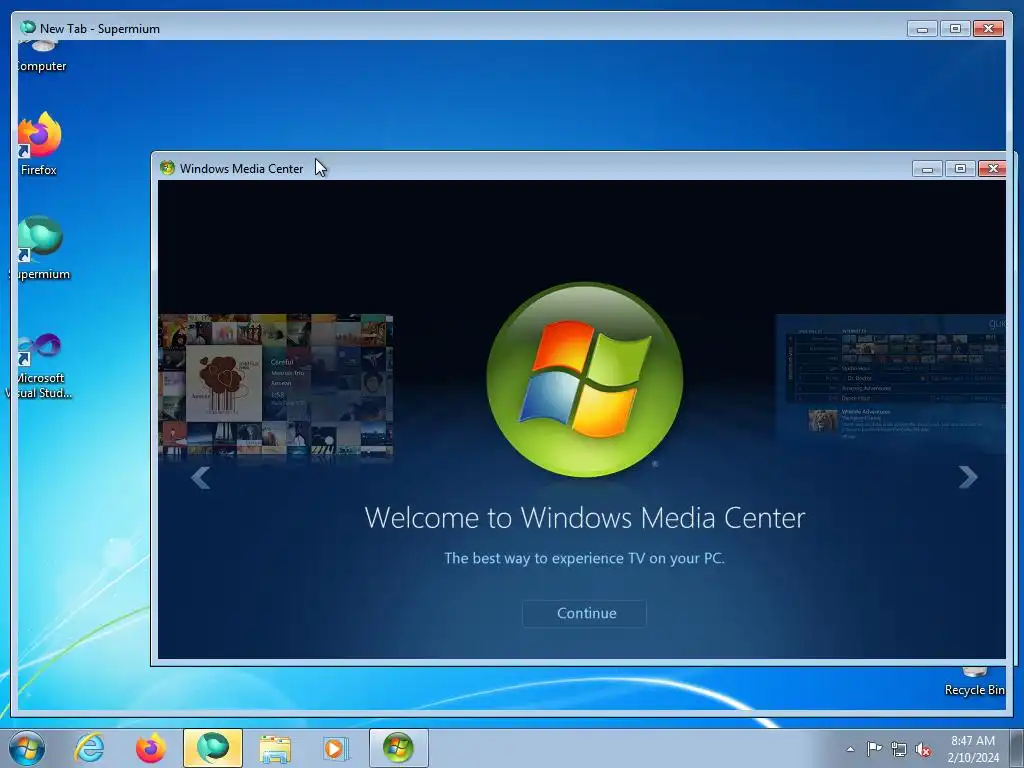Open the clock showing 8:47 AM
The width and height of the screenshot is (1024, 768).
973,749
